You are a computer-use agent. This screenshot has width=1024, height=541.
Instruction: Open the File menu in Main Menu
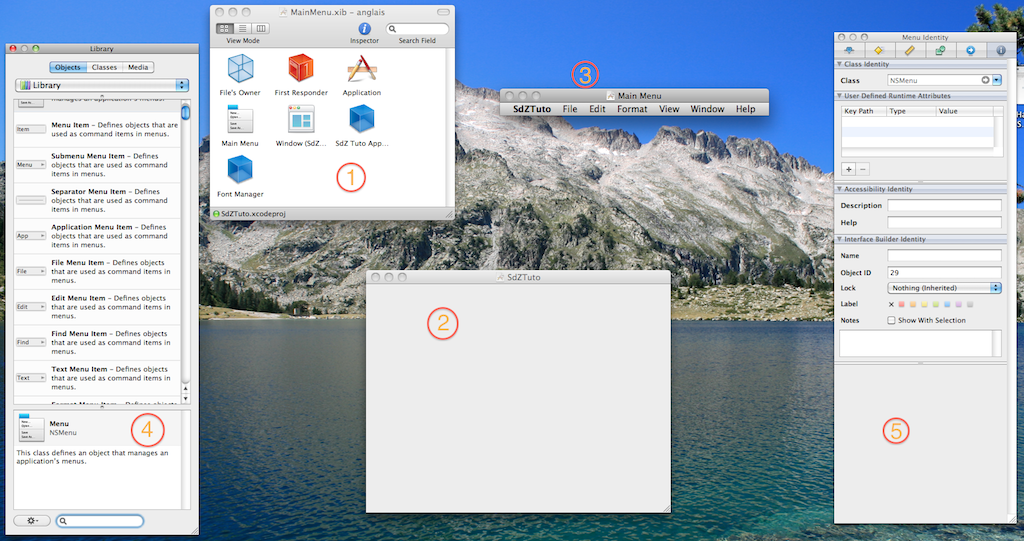pos(570,109)
